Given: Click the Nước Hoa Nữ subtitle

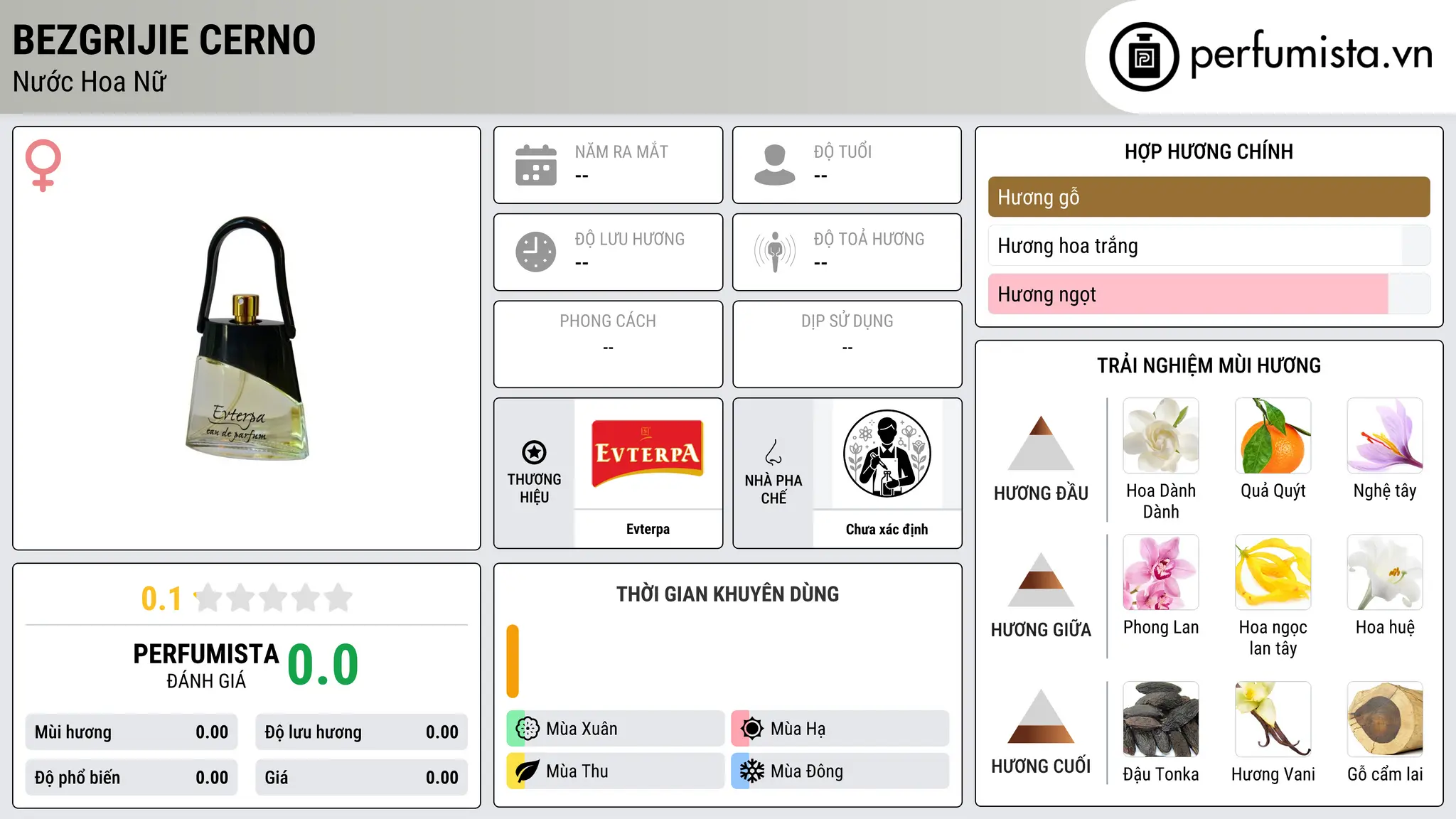Looking at the screenshot, I should tap(90, 82).
